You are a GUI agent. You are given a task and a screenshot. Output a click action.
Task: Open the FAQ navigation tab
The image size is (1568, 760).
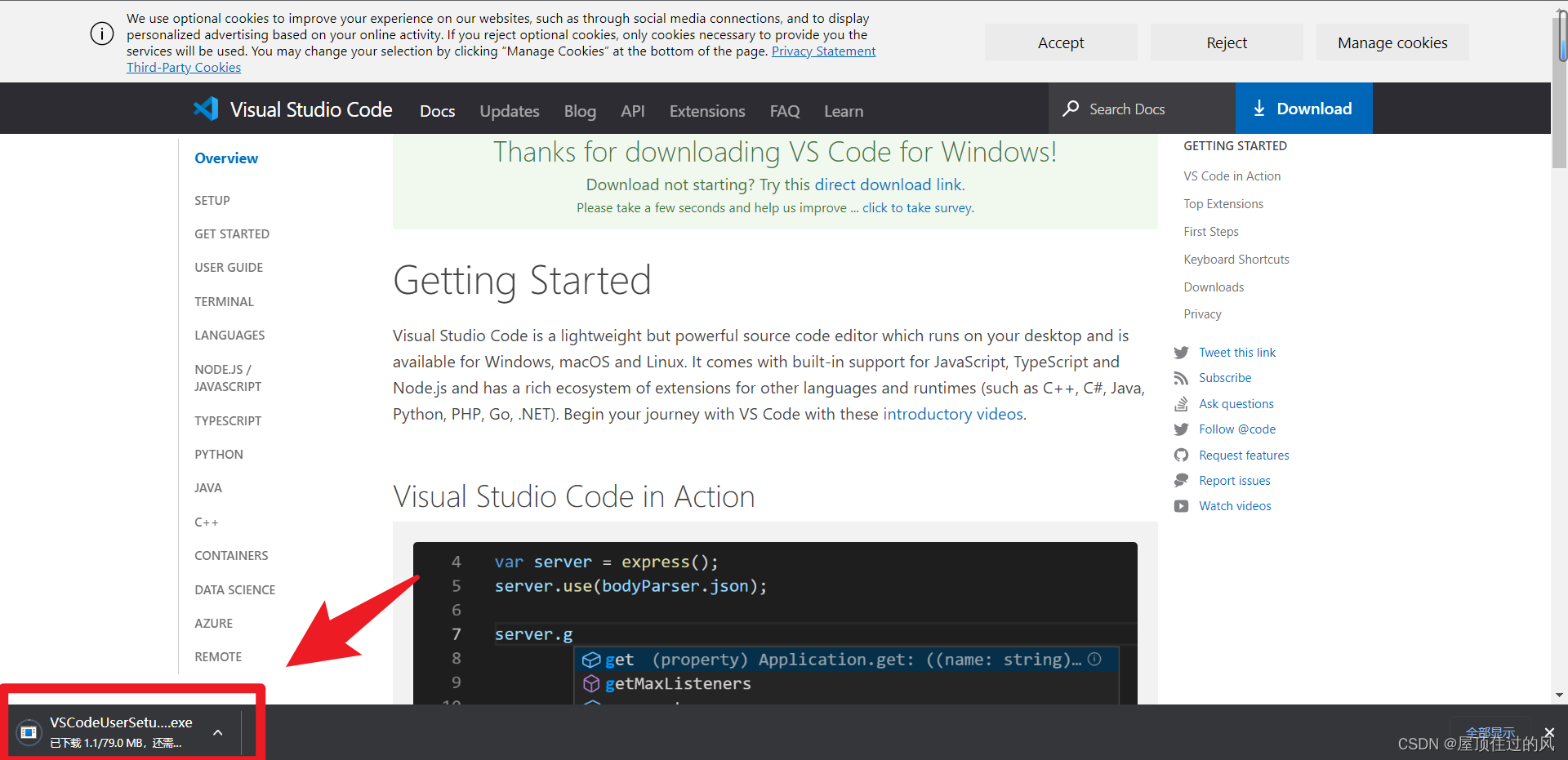785,111
